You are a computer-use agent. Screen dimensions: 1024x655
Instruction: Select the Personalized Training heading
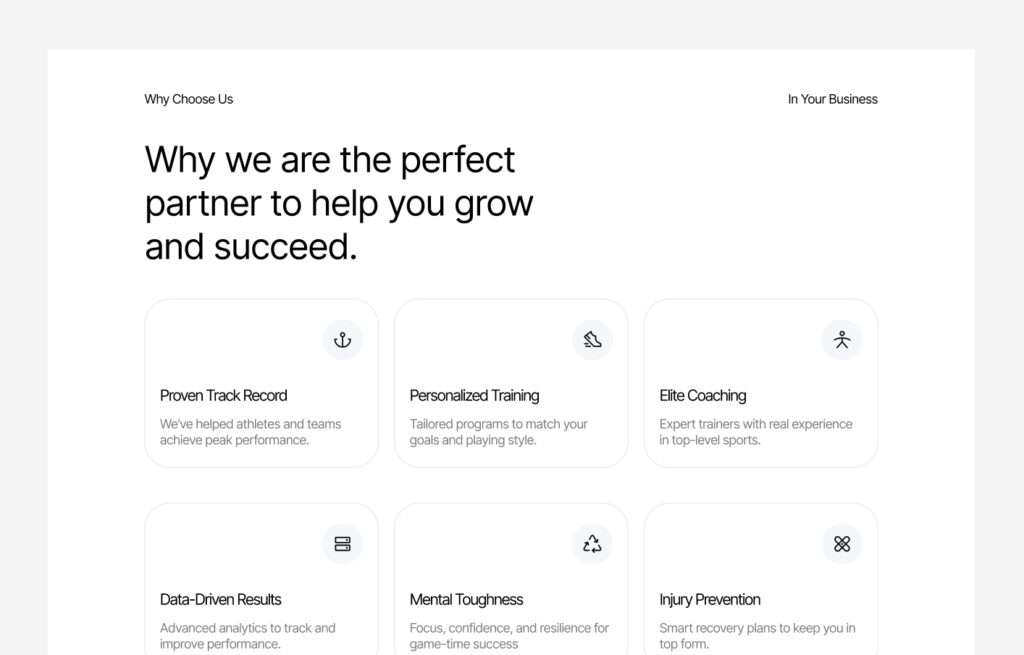click(x=474, y=395)
